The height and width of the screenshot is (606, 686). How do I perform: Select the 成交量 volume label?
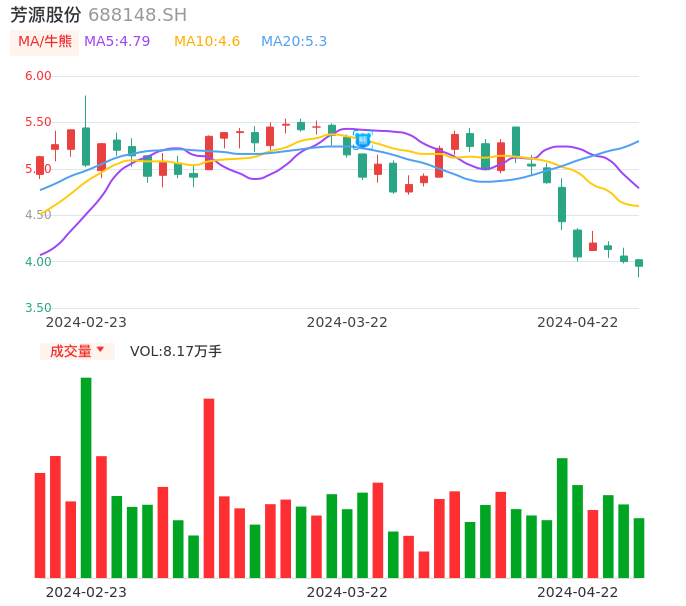70,351
